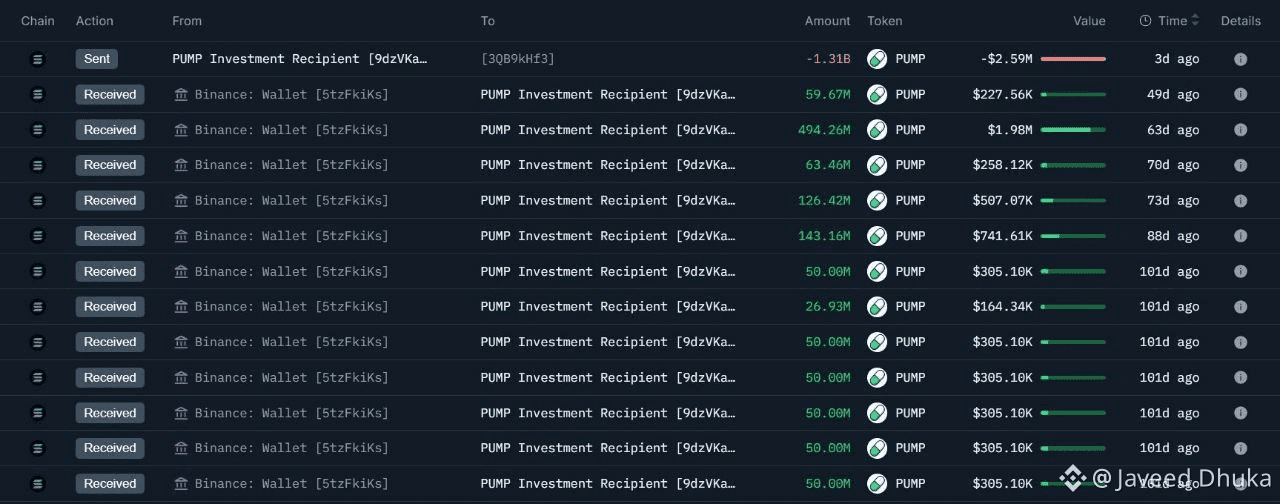Toggle the Time column sort arrows
The width and height of the screenshot is (1280, 504).
click(1195, 21)
